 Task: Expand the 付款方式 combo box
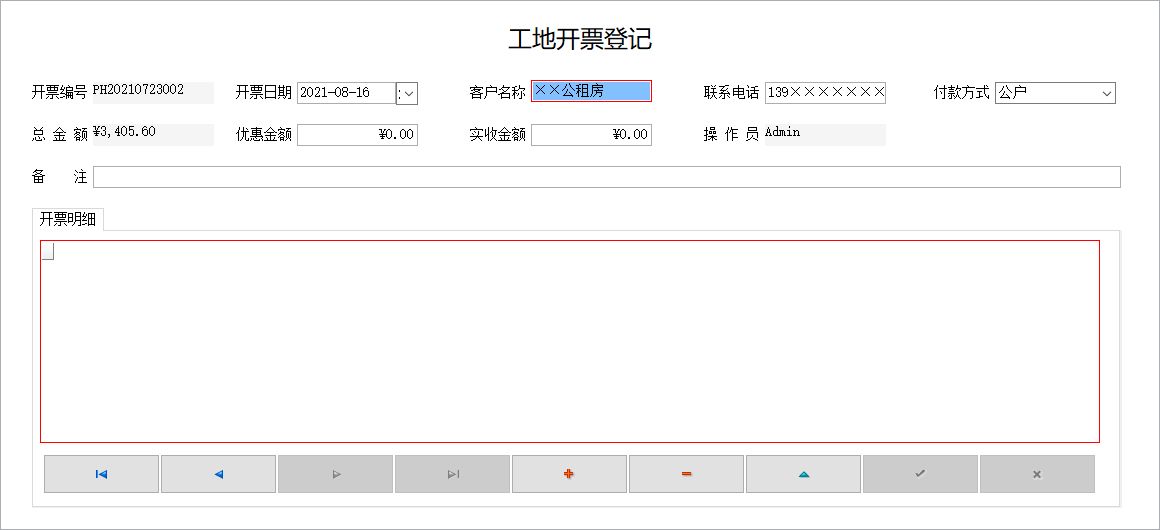click(1107, 93)
